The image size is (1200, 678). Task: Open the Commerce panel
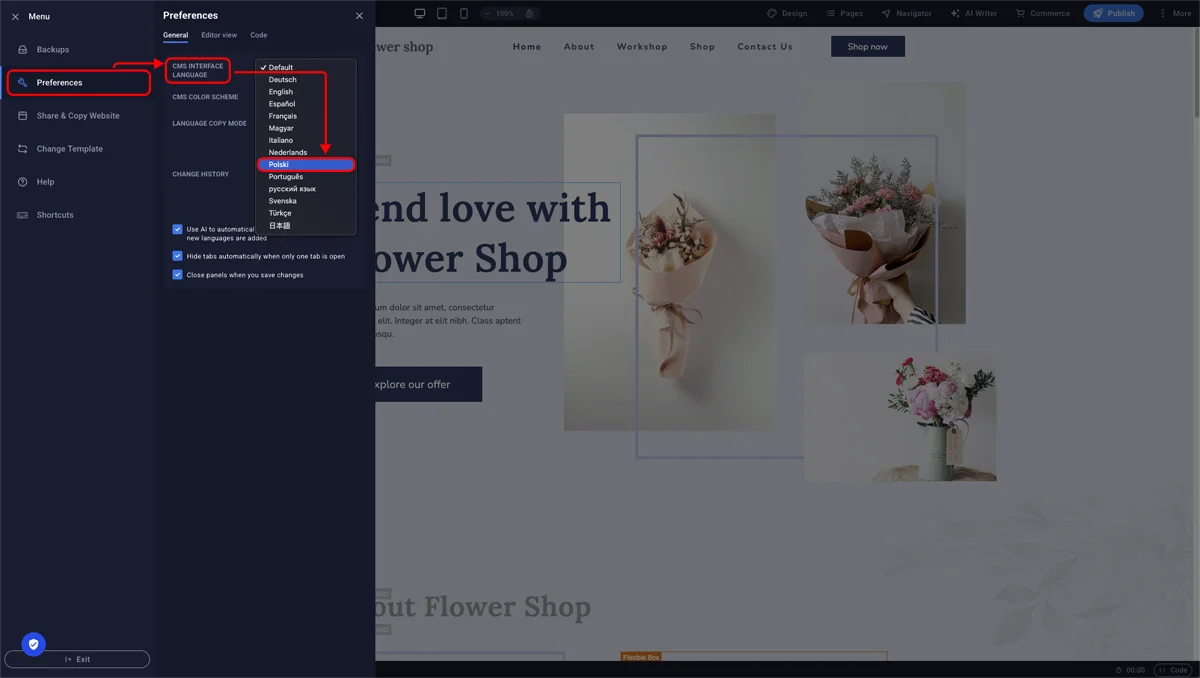1042,13
